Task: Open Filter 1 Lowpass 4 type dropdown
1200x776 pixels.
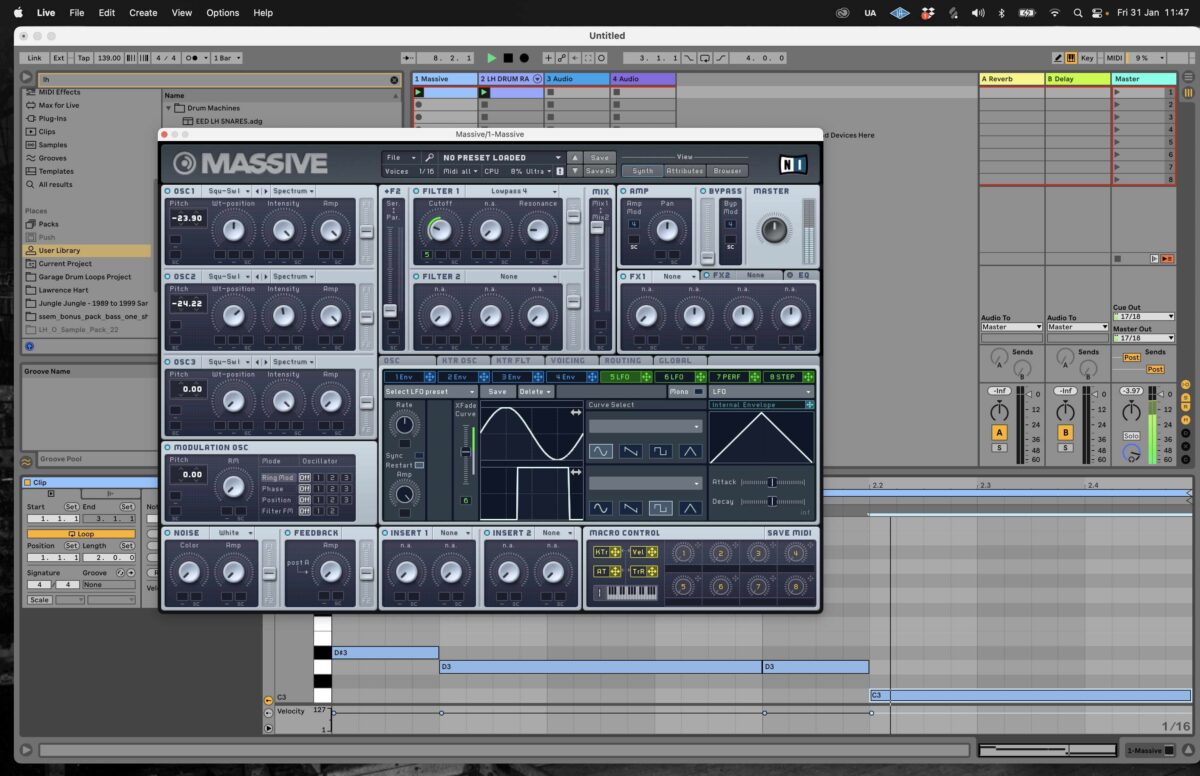Action: 513,191
